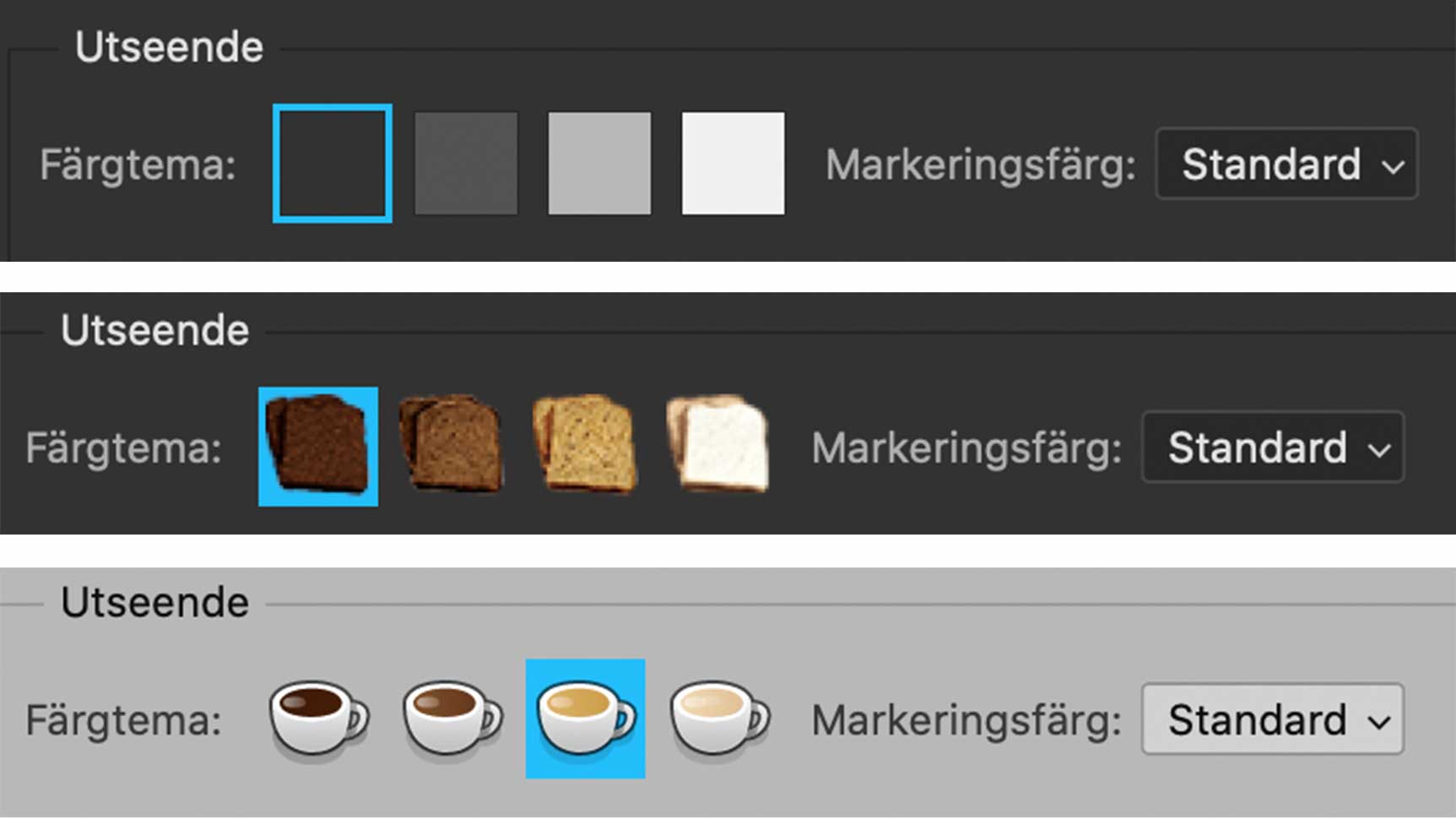
Task: Choose the medium brown bread slice theme
Action: coord(452,443)
